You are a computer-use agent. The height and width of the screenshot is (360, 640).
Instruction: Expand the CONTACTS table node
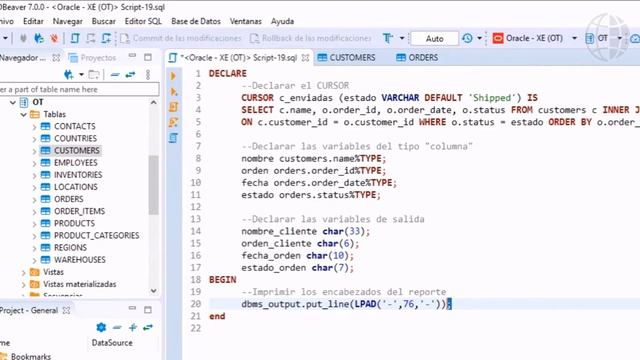coord(34,127)
